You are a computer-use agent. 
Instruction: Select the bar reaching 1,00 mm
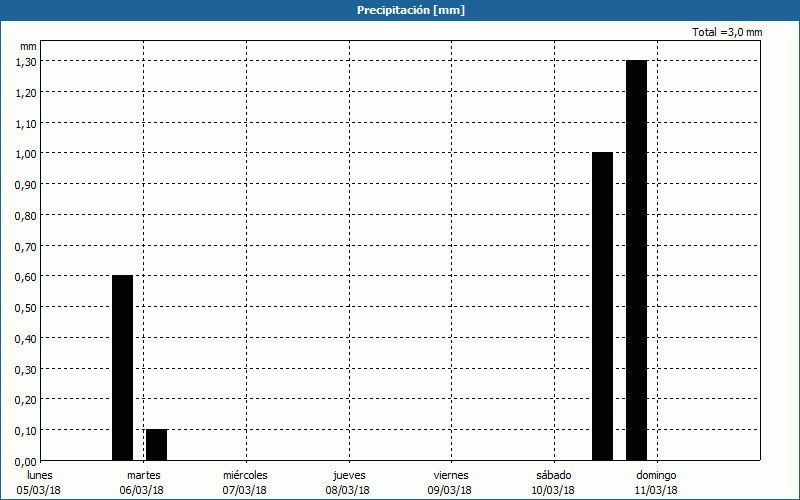602,306
